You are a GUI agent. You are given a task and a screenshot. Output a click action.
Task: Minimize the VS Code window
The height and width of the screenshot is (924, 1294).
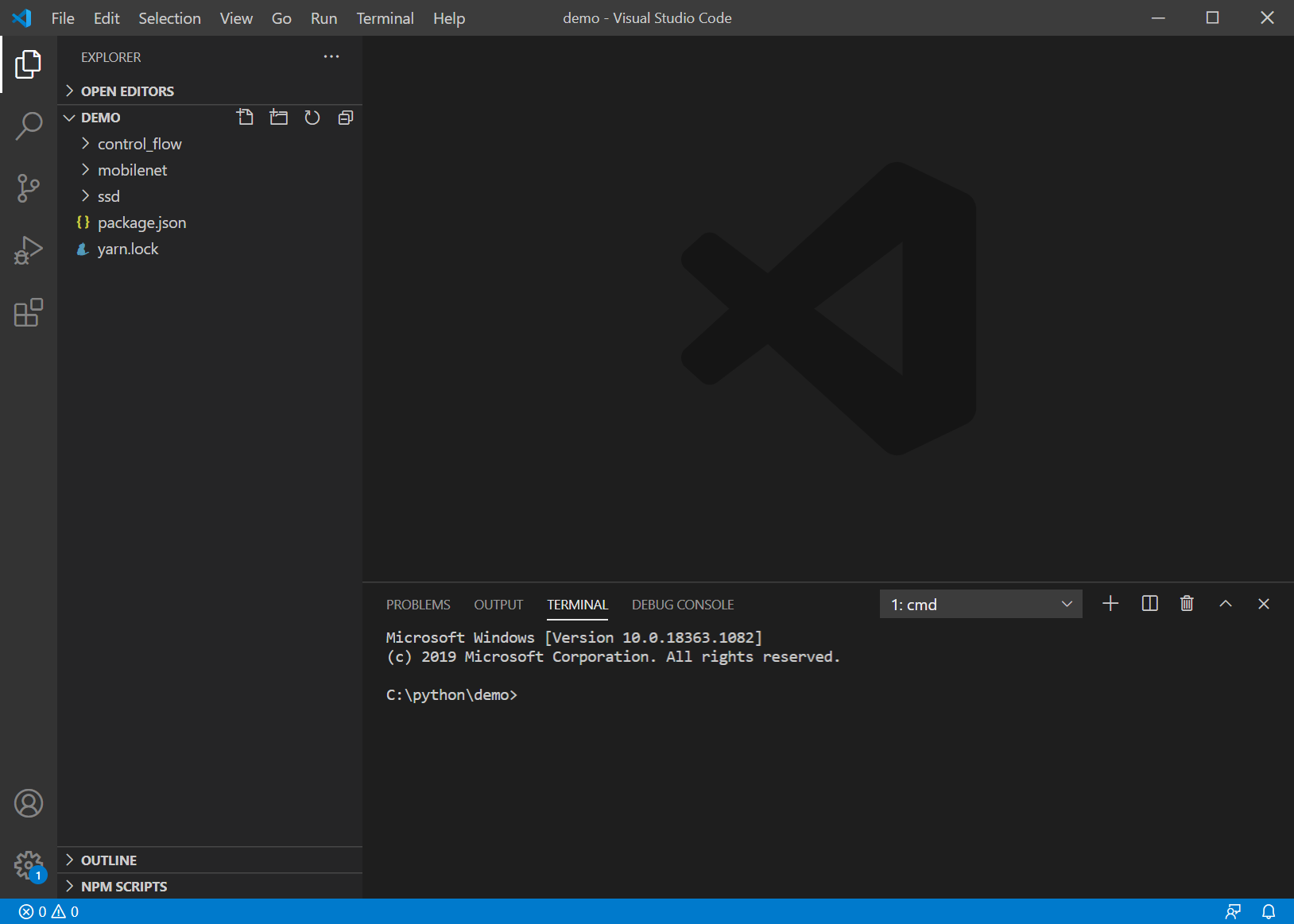click(x=1158, y=17)
